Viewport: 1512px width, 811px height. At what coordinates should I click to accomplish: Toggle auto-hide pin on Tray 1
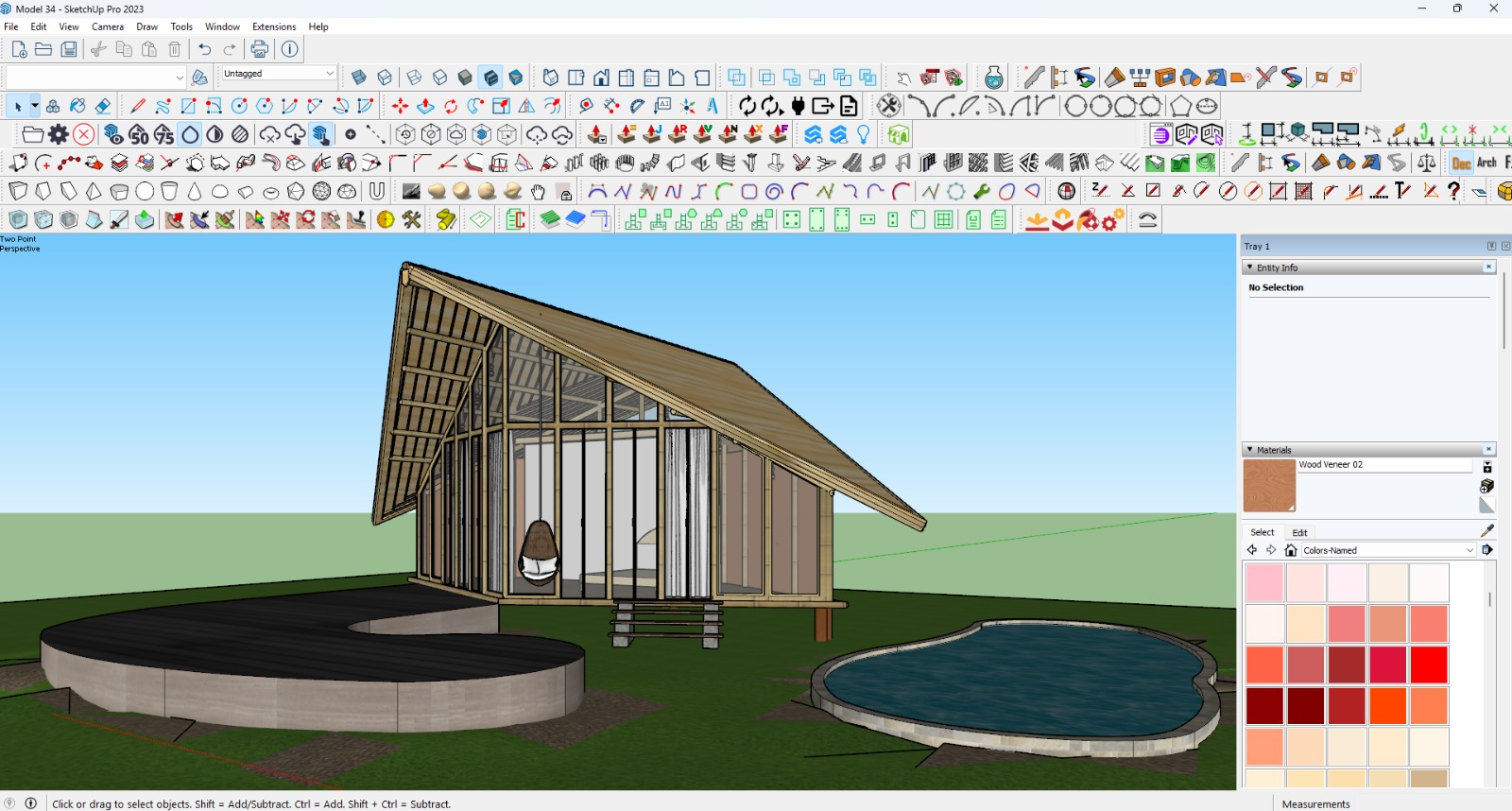[x=1491, y=246]
